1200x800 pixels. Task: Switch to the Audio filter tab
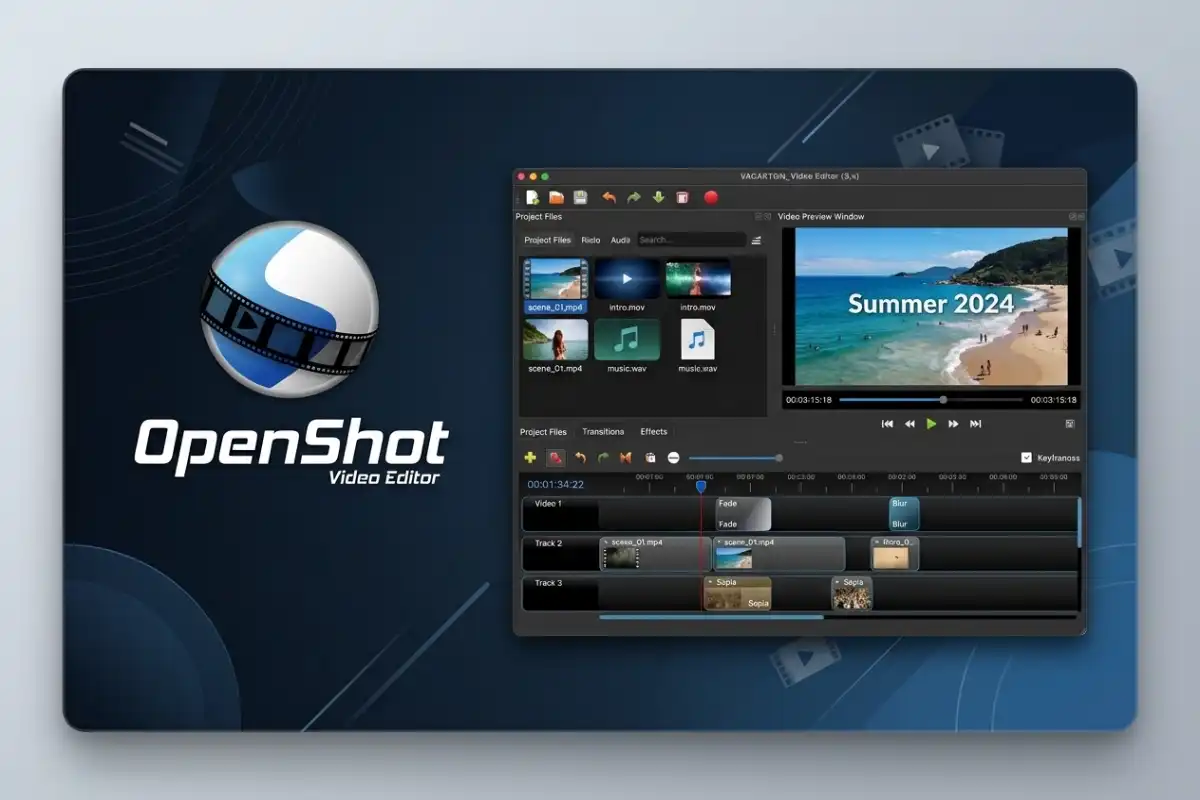click(621, 240)
